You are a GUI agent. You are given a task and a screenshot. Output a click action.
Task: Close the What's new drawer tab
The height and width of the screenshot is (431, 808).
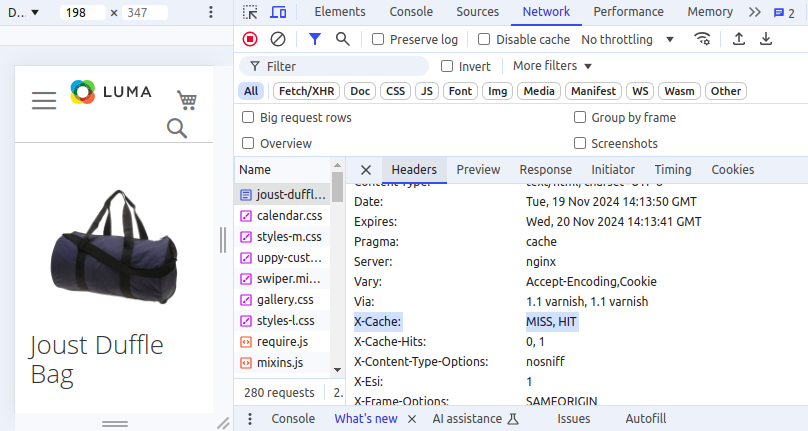coord(412,419)
